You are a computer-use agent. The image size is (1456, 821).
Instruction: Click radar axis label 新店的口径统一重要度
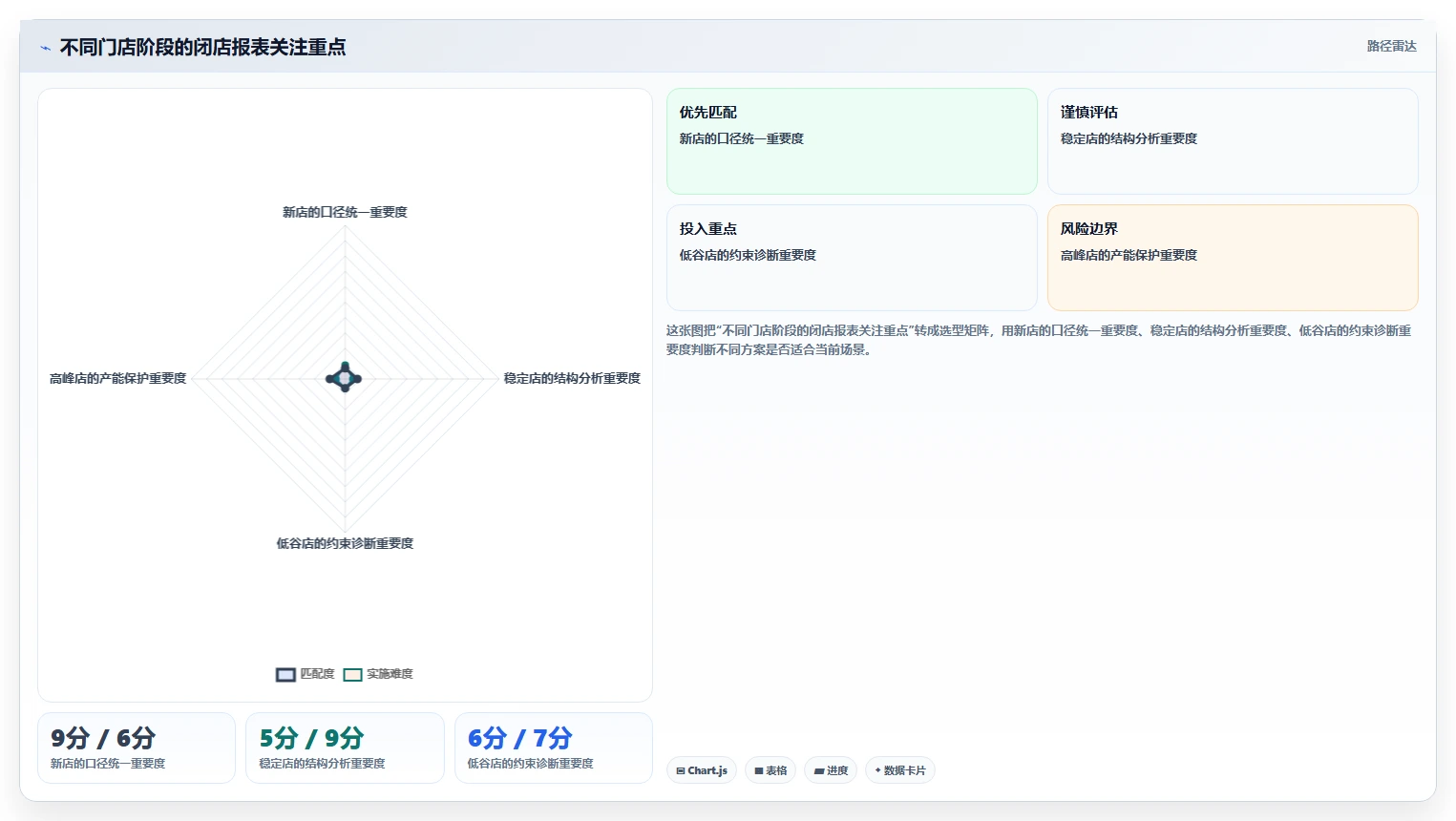[x=345, y=212]
